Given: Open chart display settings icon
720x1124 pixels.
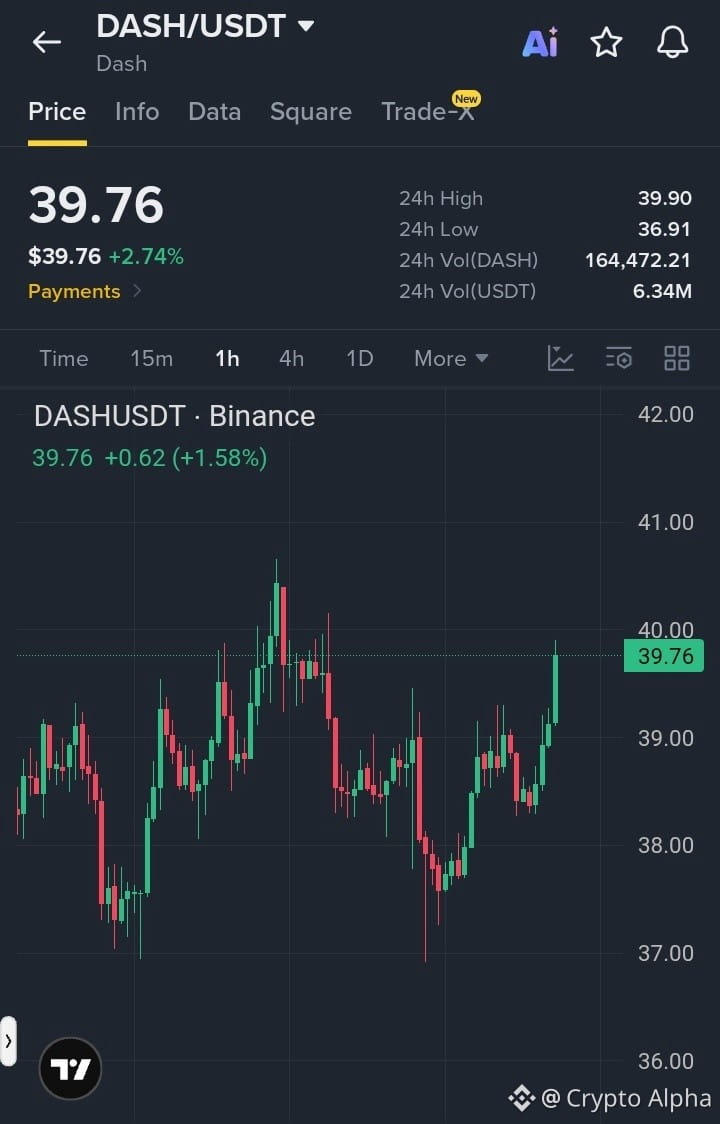Looking at the screenshot, I should pos(618,358).
